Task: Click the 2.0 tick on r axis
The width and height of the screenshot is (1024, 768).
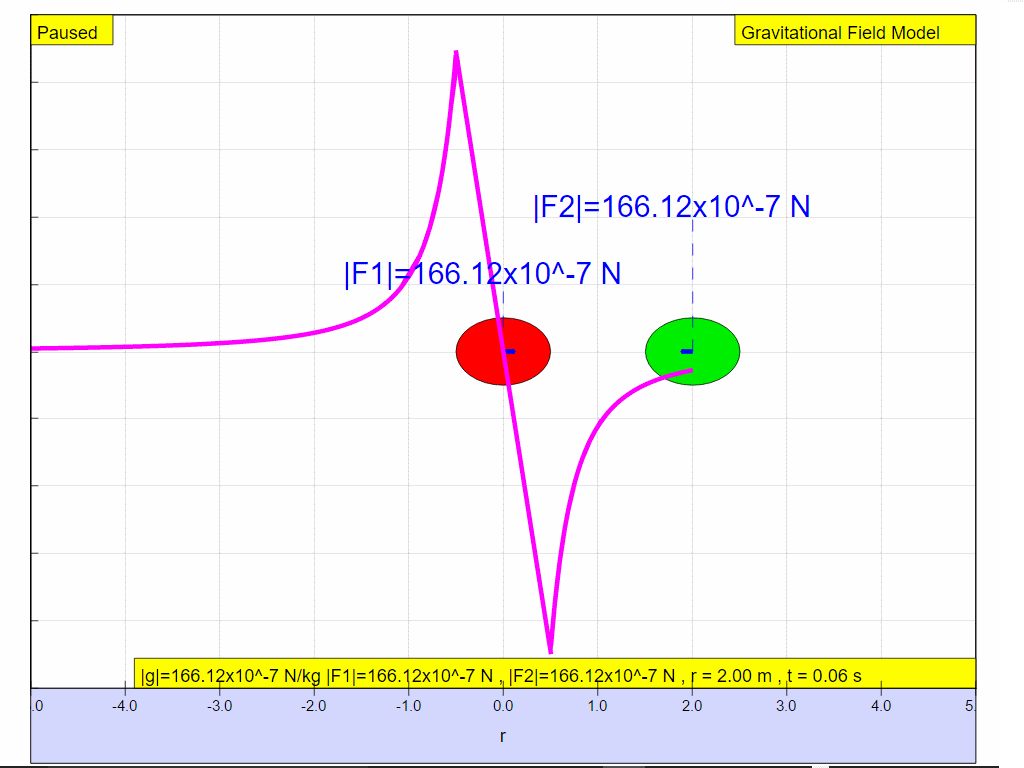Action: coord(692,706)
